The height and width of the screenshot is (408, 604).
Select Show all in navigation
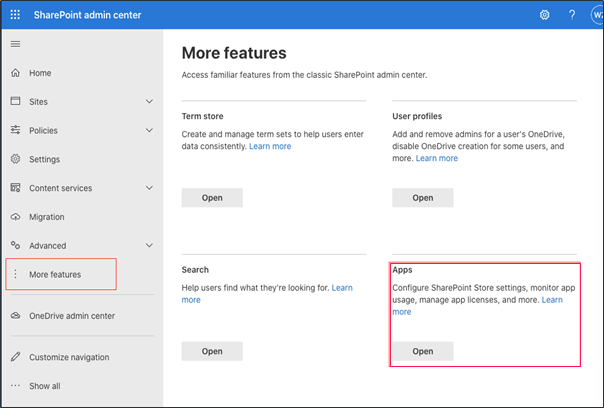(44, 386)
